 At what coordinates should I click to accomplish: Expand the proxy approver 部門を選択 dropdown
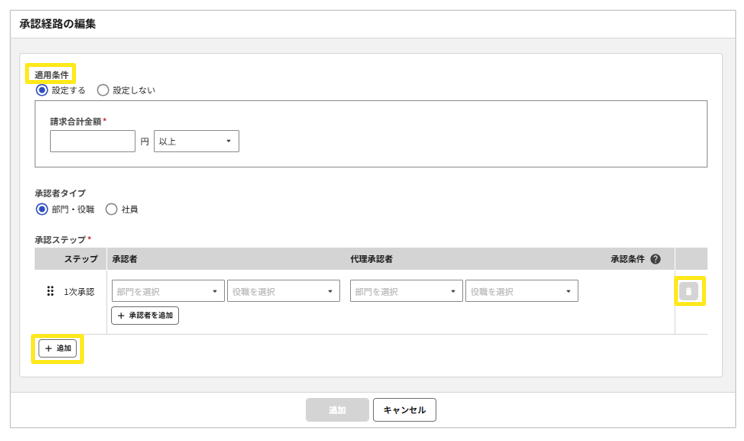tap(406, 292)
